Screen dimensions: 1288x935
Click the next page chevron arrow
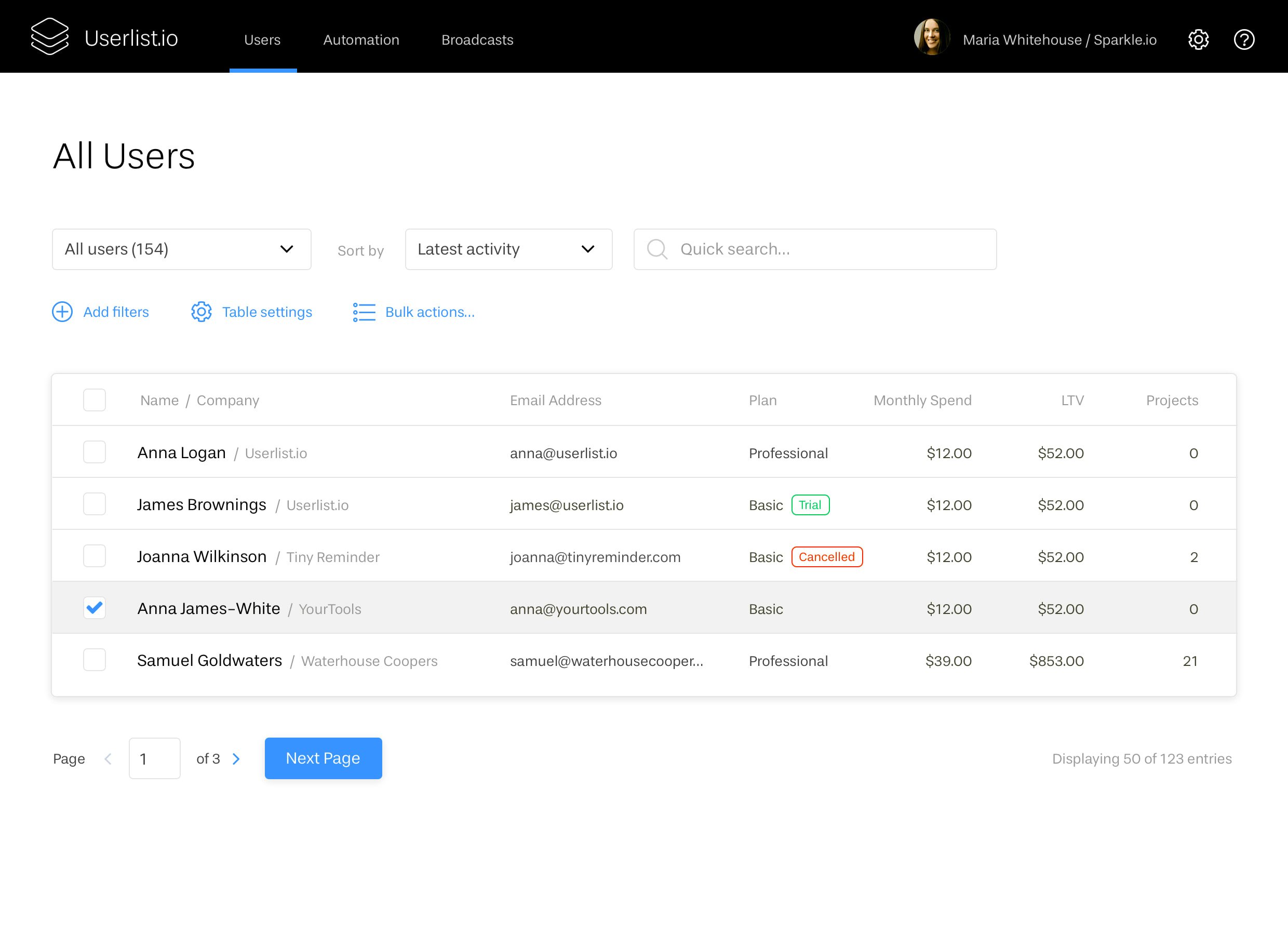point(236,758)
